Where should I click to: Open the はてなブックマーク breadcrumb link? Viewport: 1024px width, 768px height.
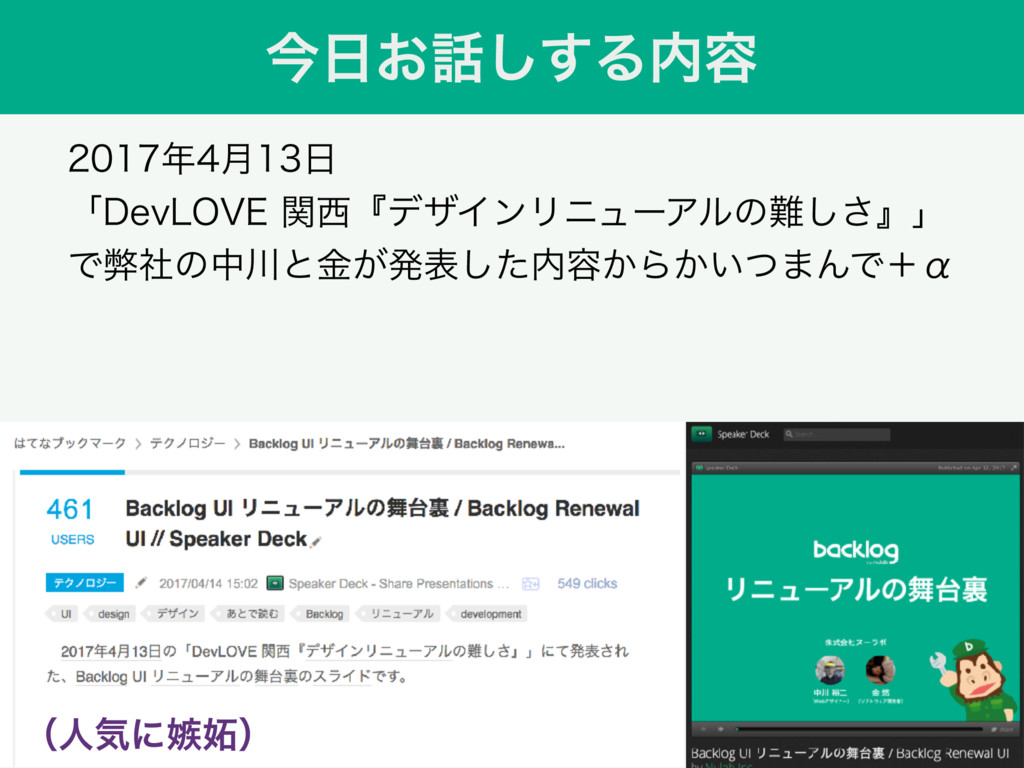70,443
